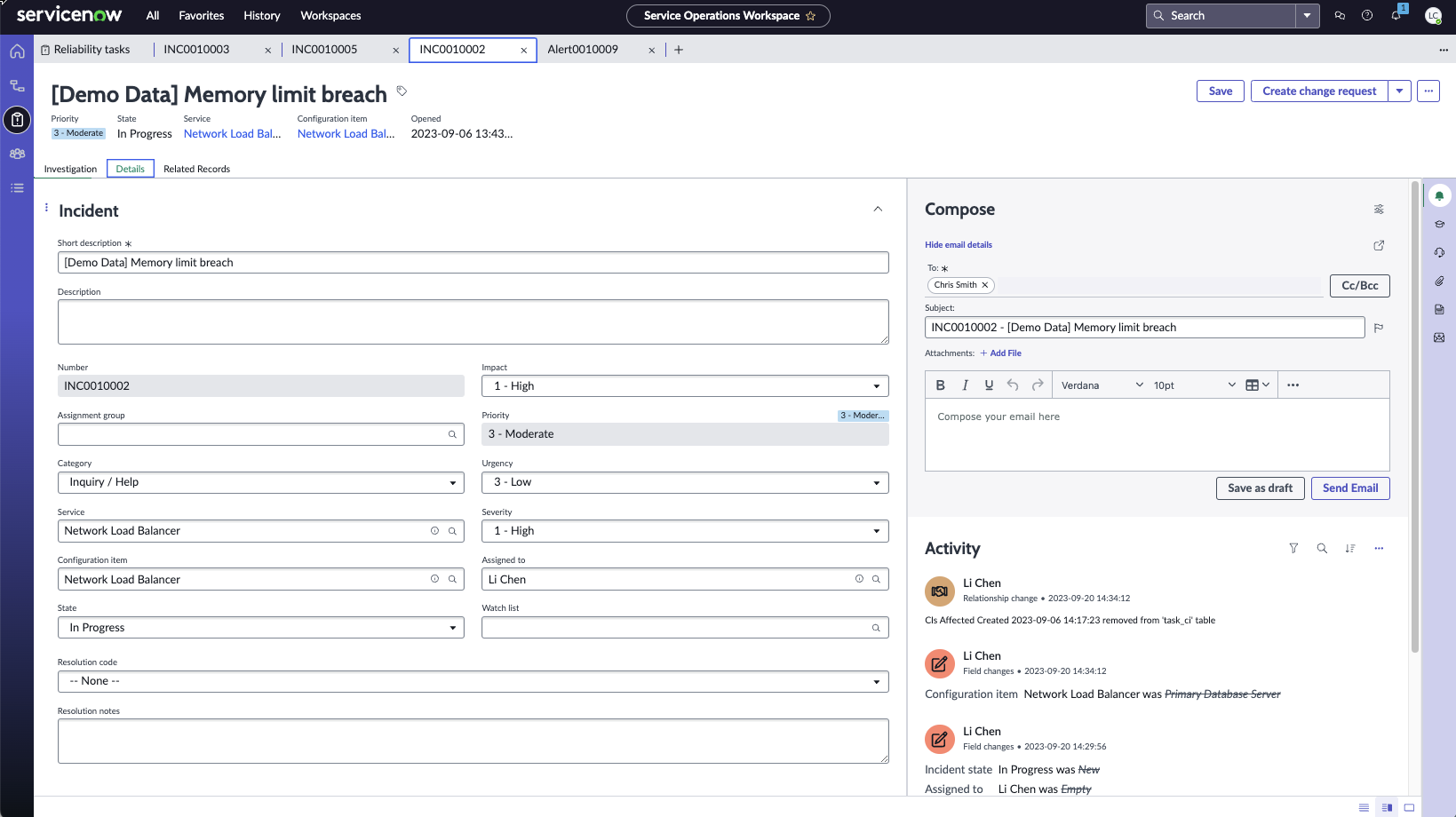The image size is (1456, 817).
Task: Click Save as draft button
Action: [1260, 488]
